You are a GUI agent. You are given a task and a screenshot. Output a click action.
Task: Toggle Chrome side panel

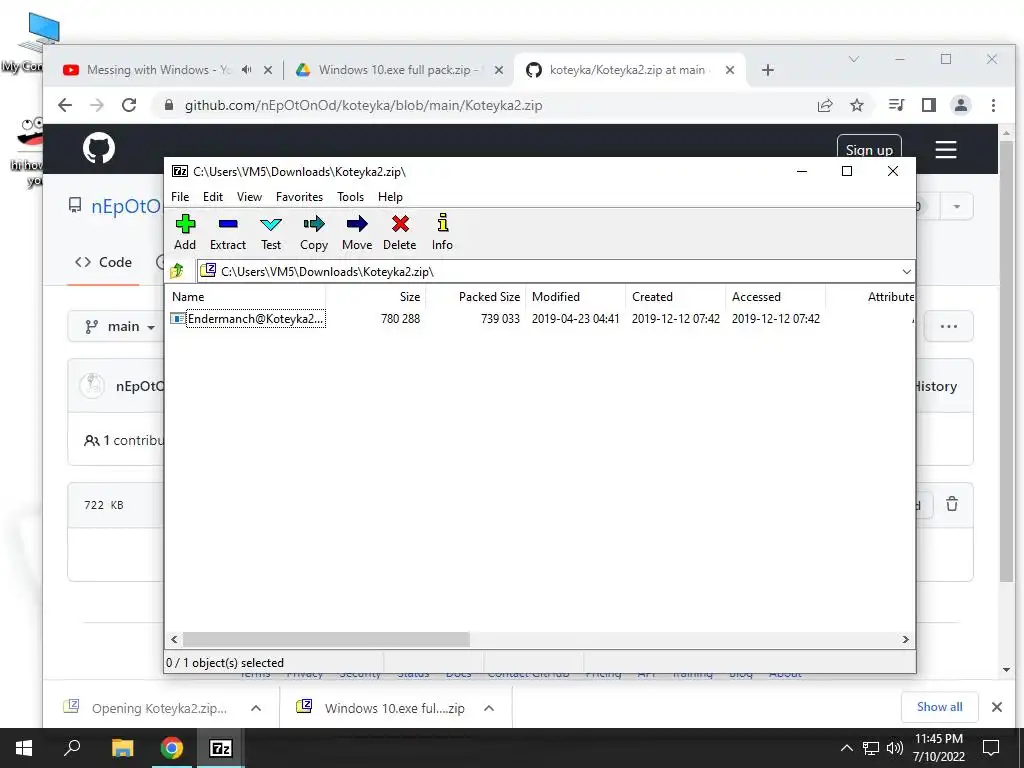(x=929, y=105)
